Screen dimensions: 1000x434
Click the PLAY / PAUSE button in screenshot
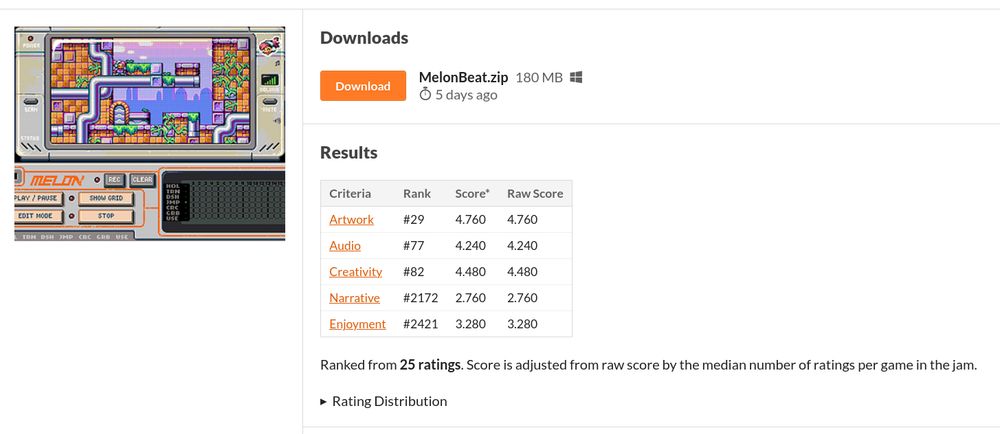point(39,198)
